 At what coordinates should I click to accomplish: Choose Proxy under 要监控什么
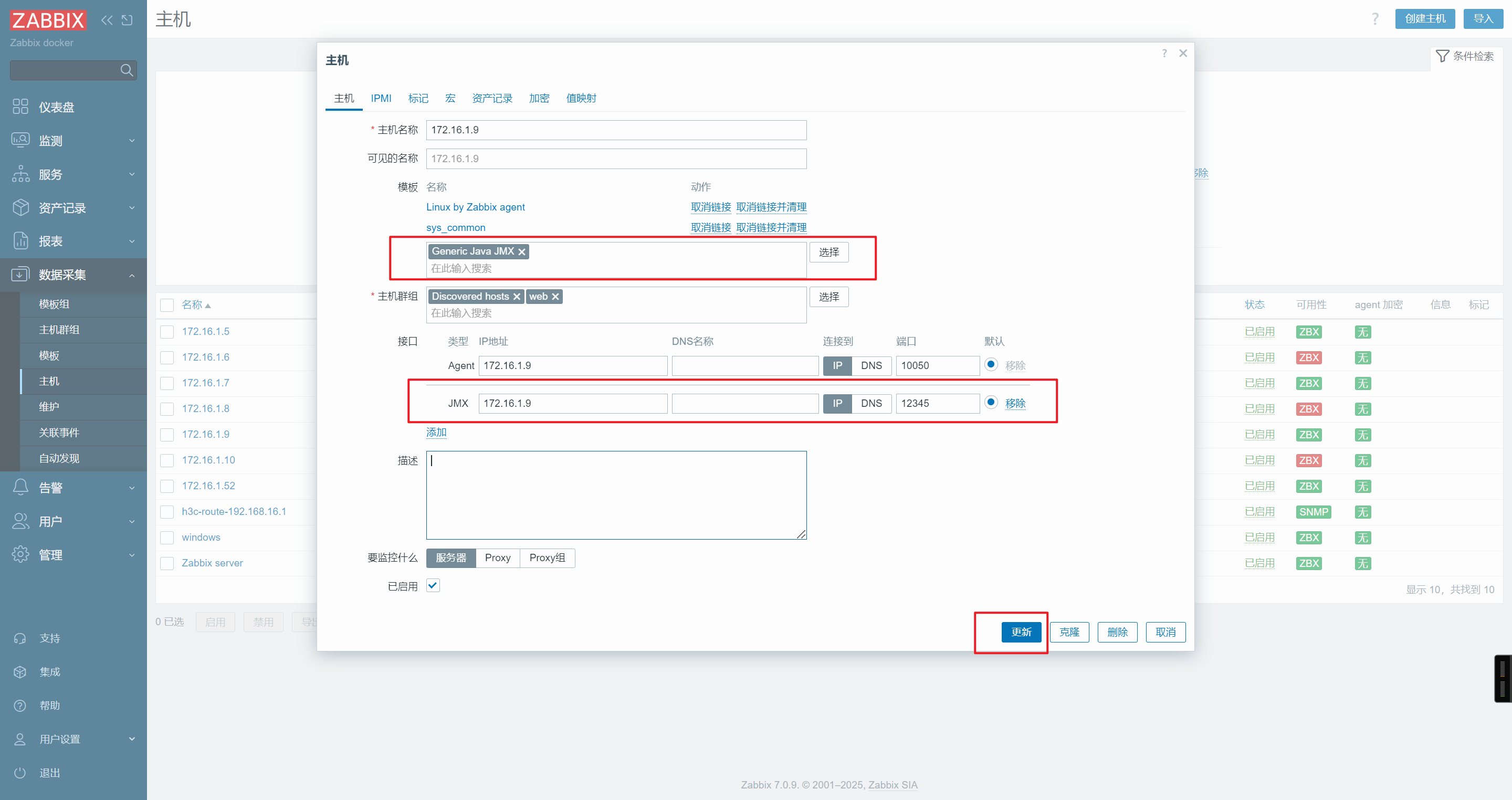click(x=497, y=557)
